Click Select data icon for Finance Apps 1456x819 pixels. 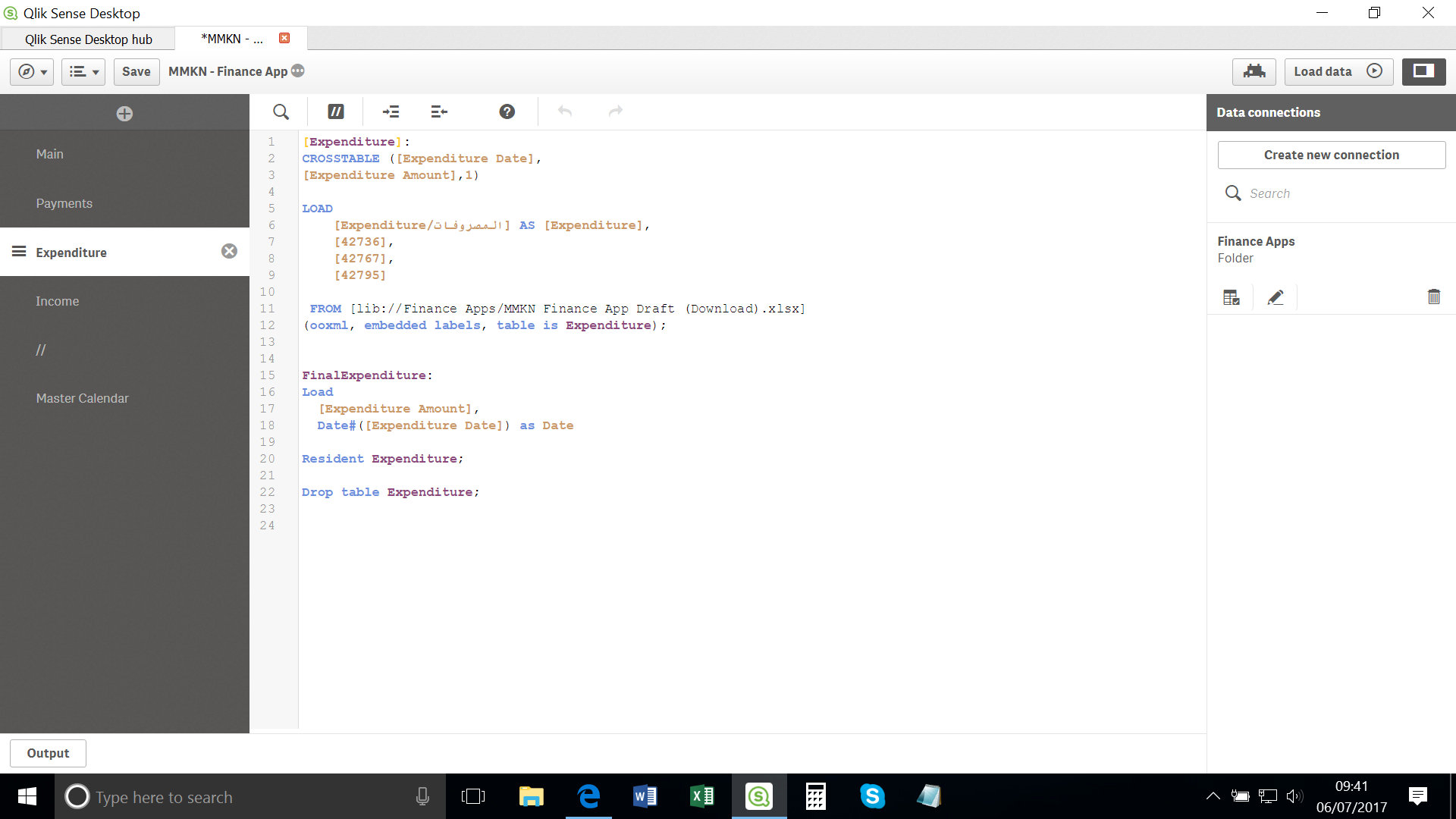[1231, 297]
